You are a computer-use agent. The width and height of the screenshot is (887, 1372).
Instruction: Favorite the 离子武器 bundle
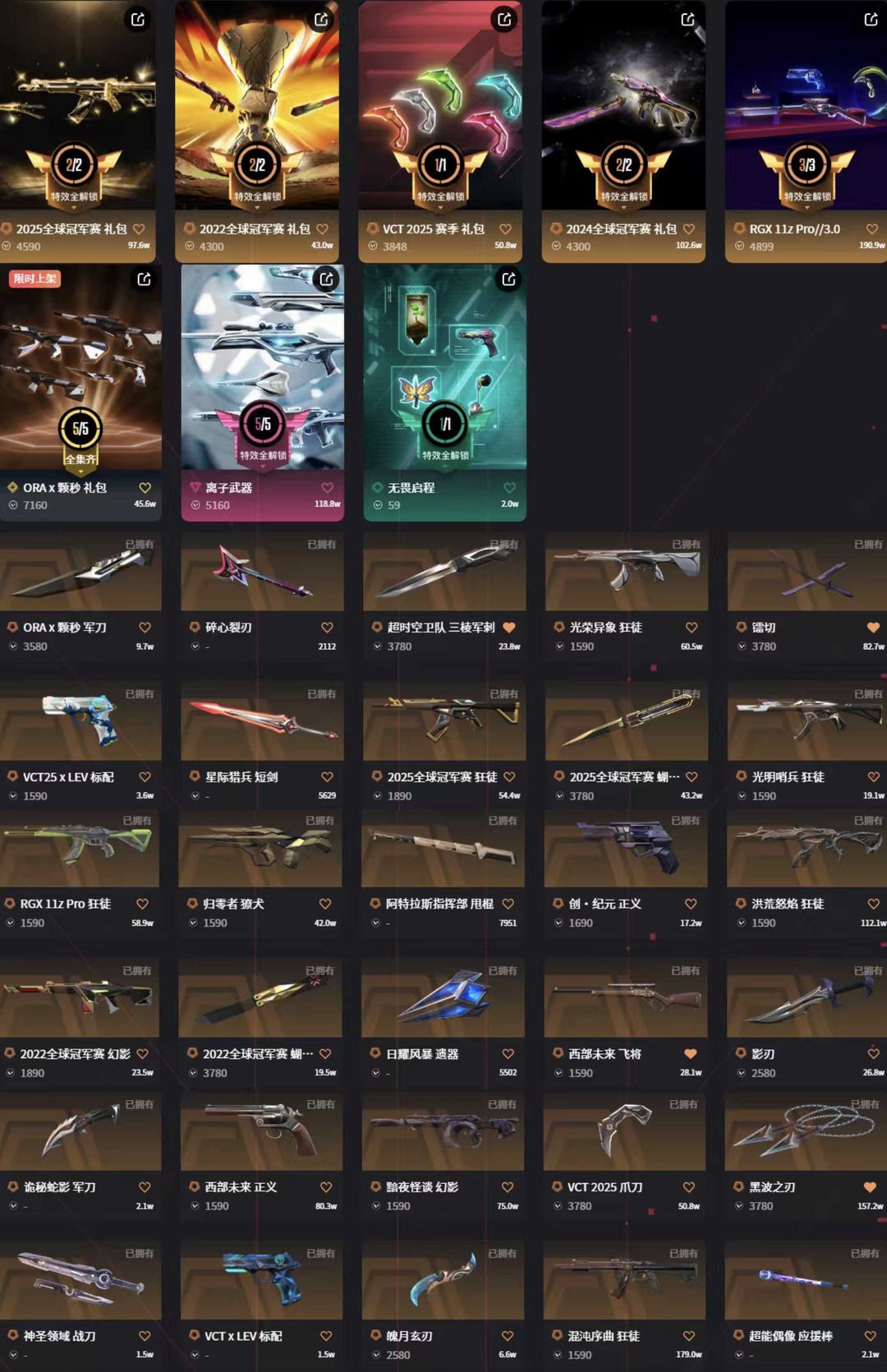(327, 488)
